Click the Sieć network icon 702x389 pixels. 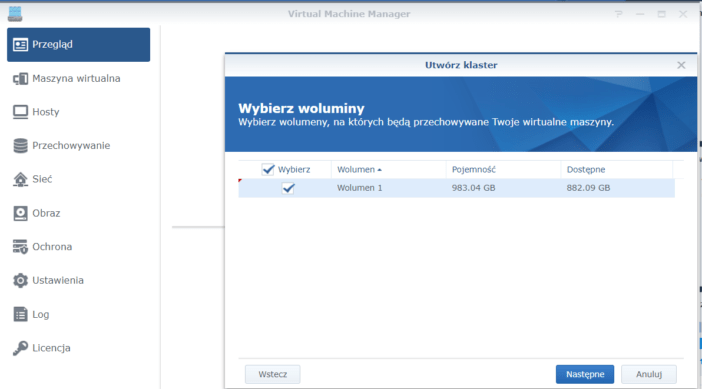click(20, 179)
